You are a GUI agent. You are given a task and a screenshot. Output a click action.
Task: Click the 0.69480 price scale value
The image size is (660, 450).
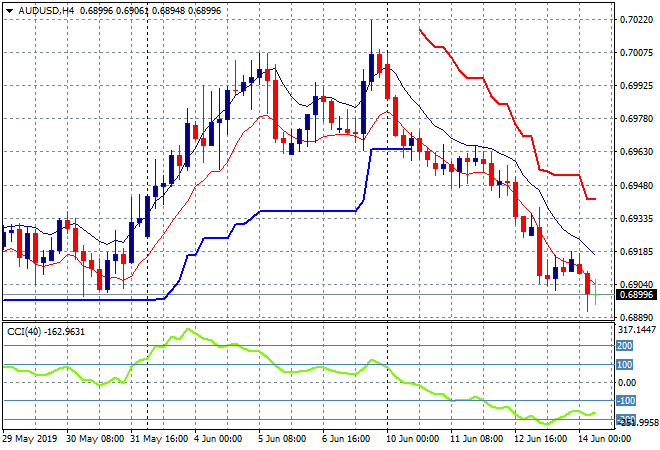coord(636,185)
